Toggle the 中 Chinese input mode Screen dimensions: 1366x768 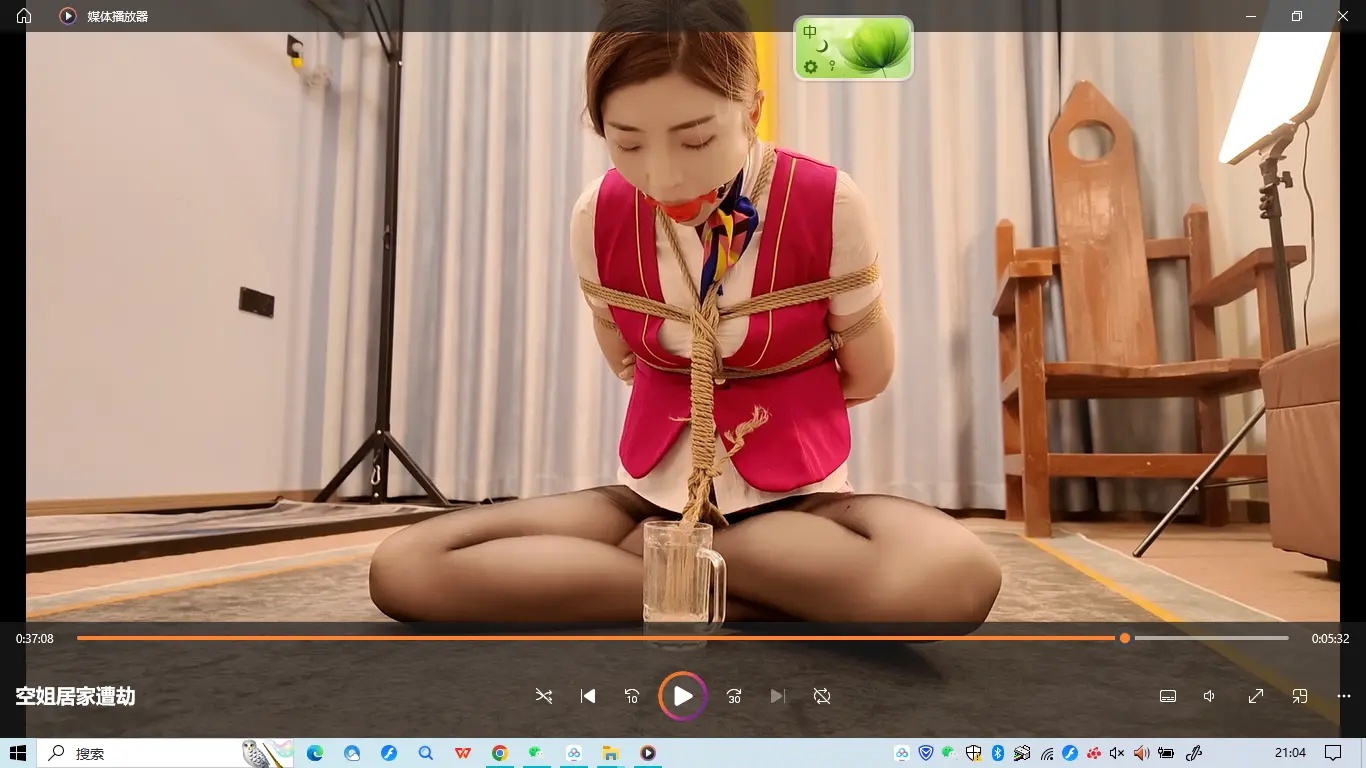[810, 32]
